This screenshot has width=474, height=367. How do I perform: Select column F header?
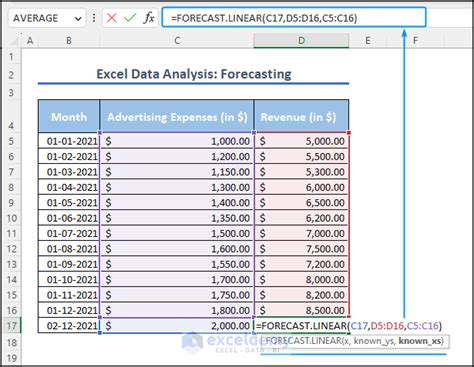(x=415, y=41)
